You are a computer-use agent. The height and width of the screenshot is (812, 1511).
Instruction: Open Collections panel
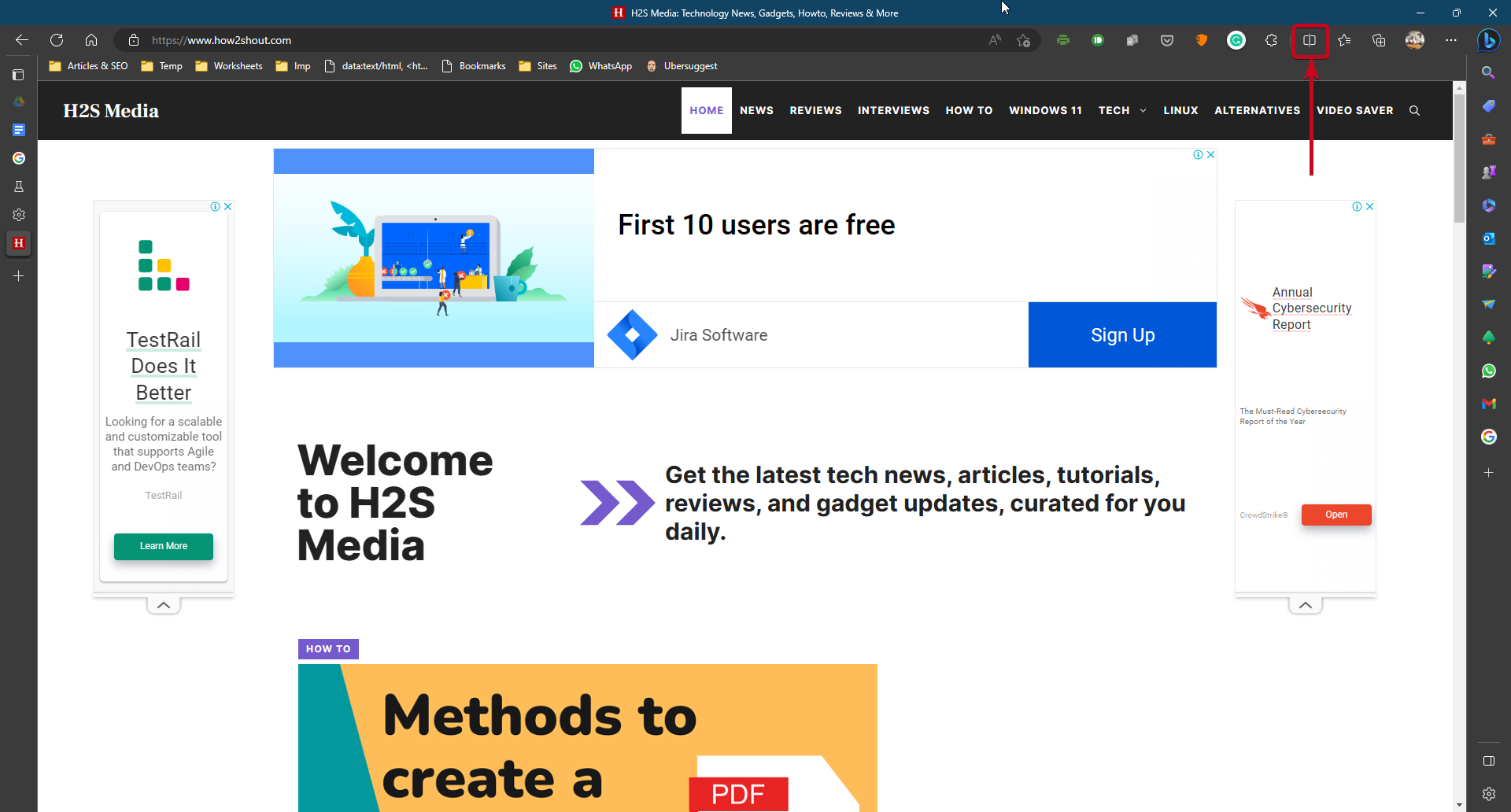pos(1379,40)
